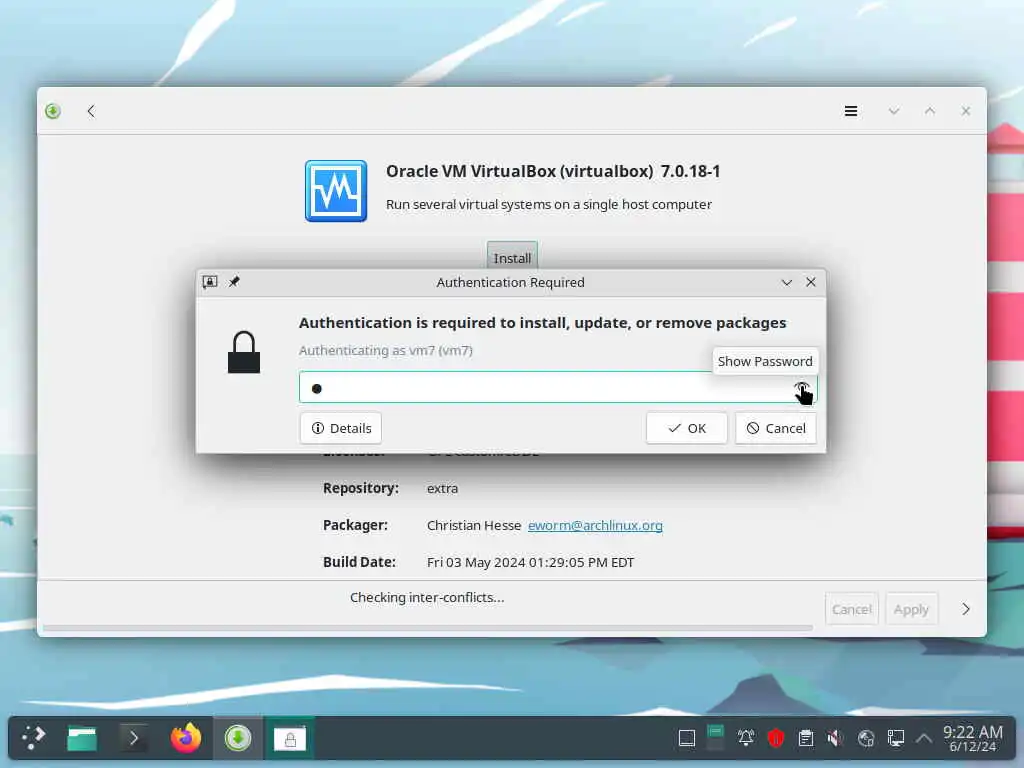Screen dimensions: 1024x768
Task: Minimize the Authentication Required dialog
Action: tap(786, 282)
